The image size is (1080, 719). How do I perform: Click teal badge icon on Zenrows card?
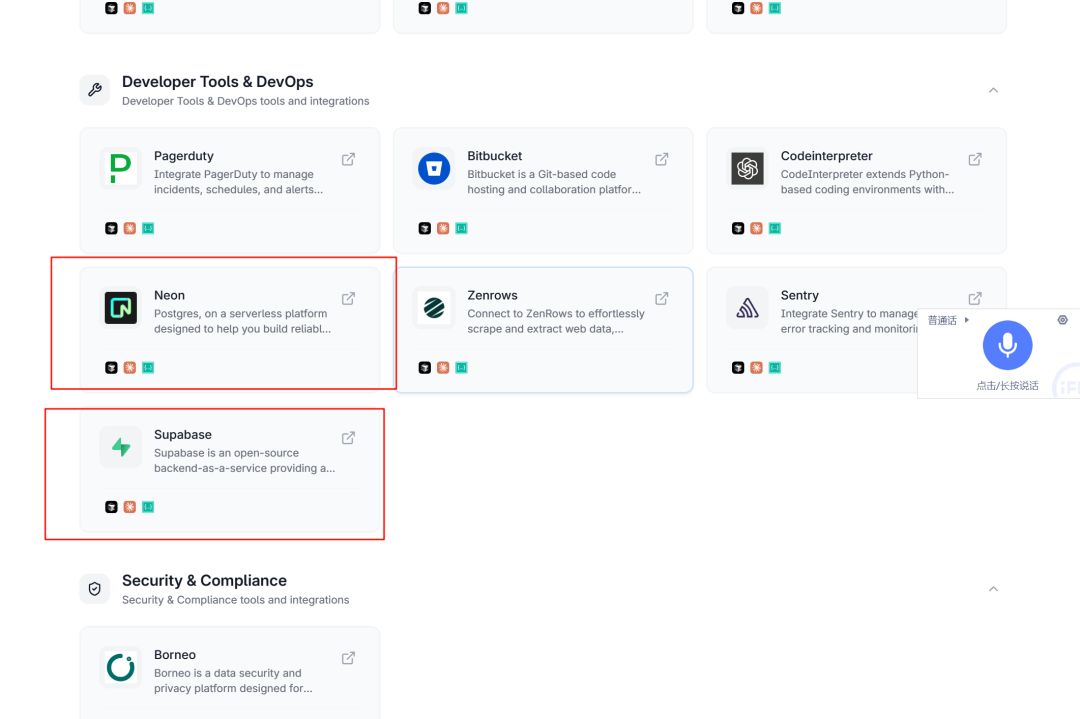click(x=461, y=368)
